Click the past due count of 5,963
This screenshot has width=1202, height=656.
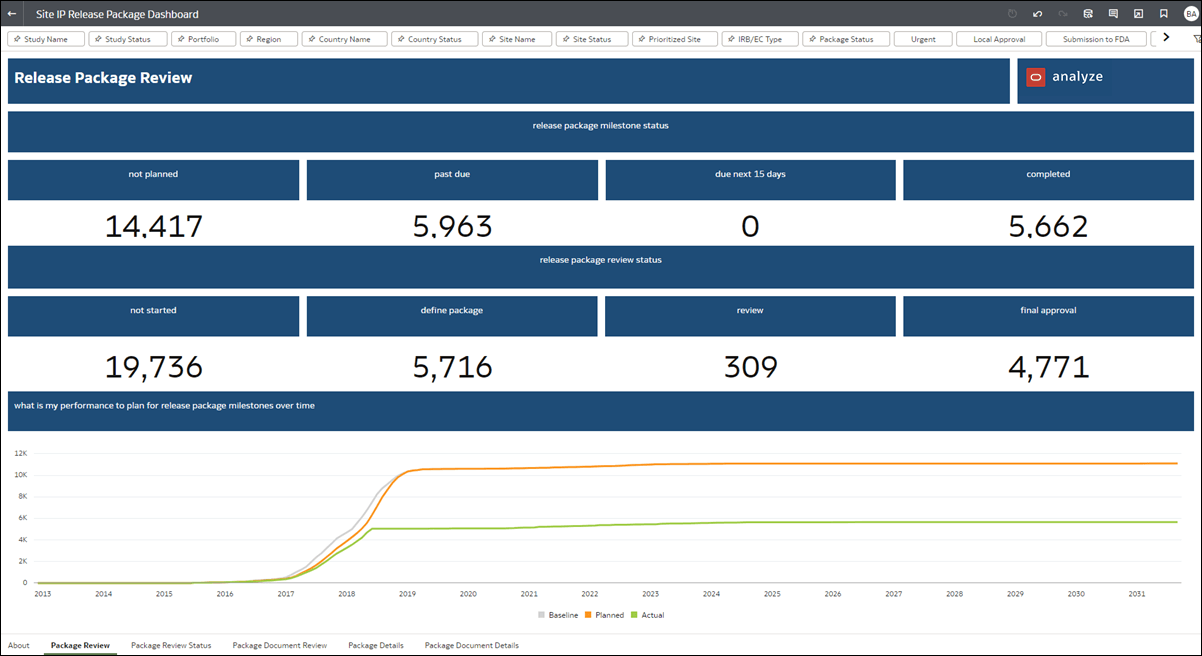coord(452,226)
